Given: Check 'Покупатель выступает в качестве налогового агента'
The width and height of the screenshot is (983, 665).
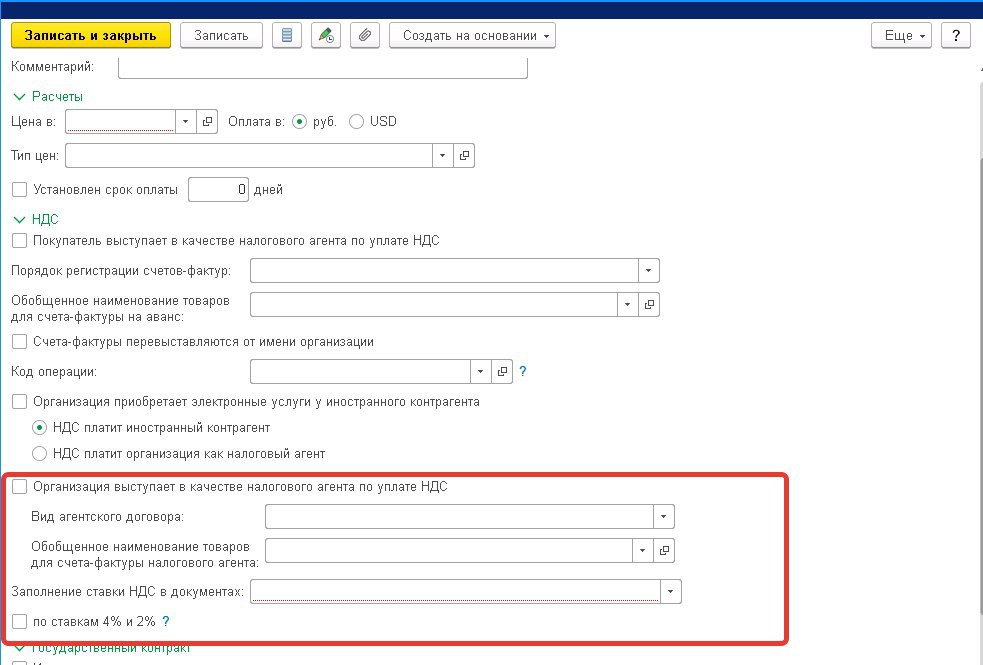Looking at the screenshot, I should pos(19,241).
